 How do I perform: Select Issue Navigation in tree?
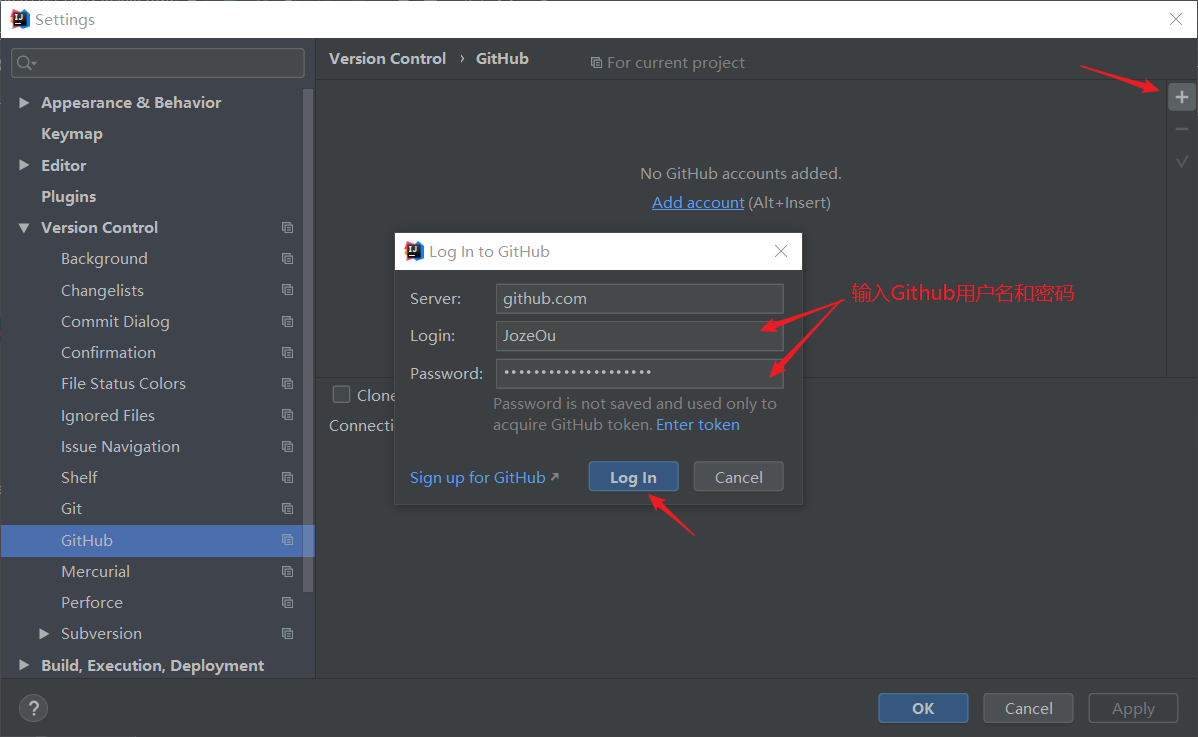[121, 447]
